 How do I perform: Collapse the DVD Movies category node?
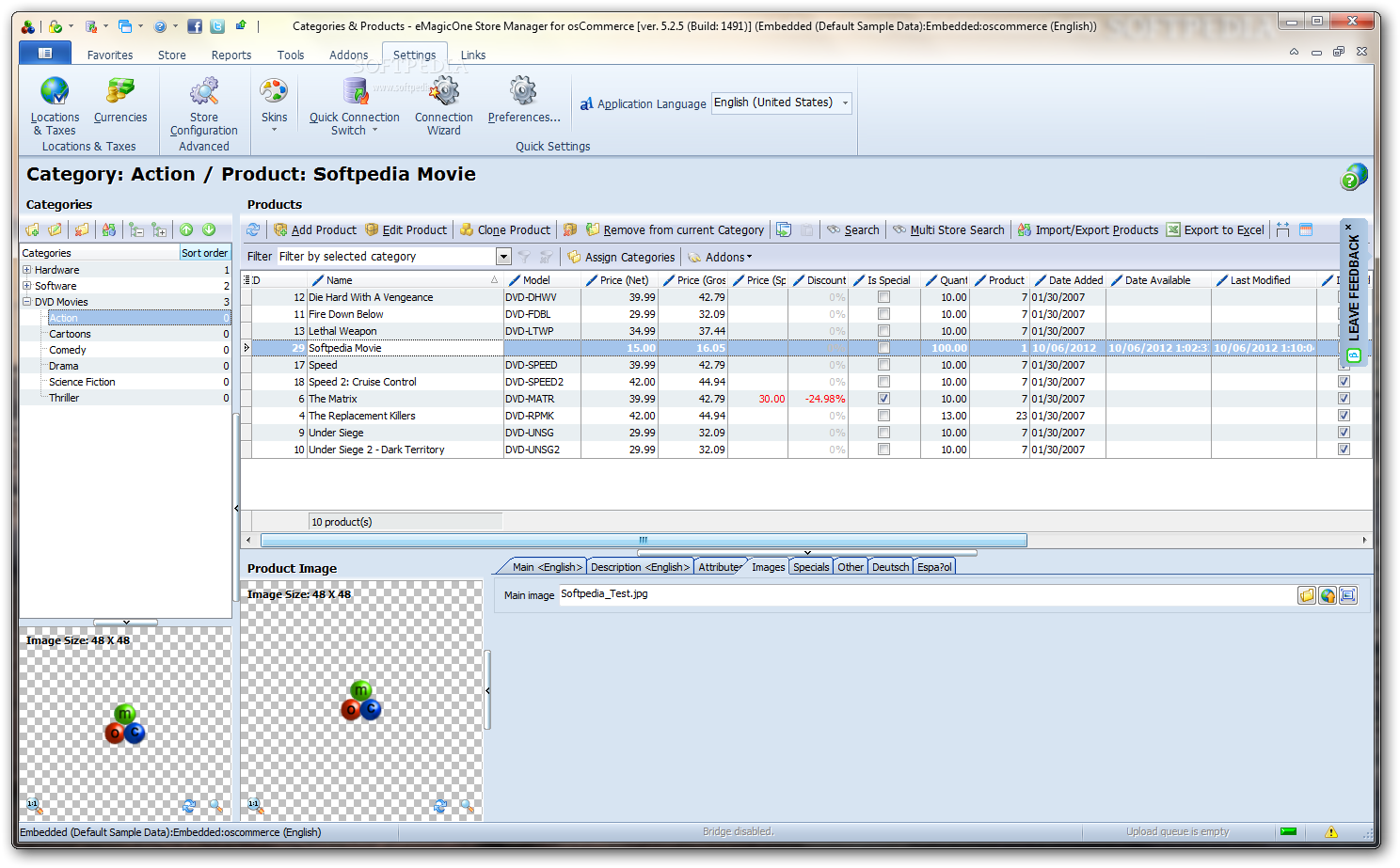27,302
